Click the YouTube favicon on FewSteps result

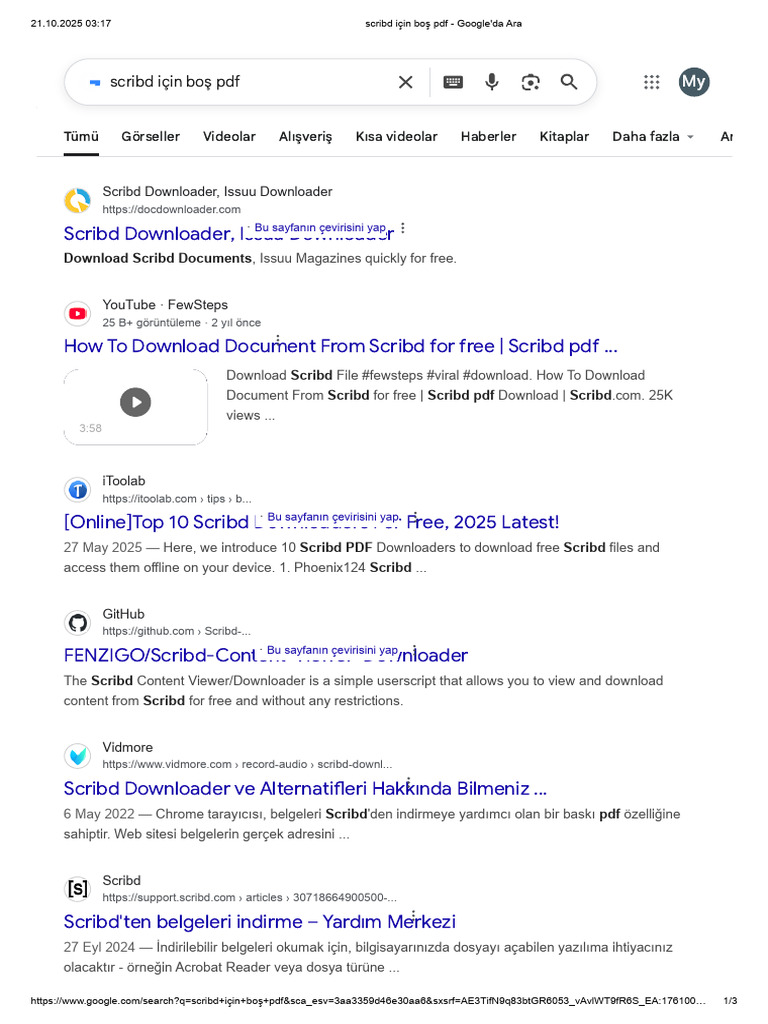coord(78,313)
